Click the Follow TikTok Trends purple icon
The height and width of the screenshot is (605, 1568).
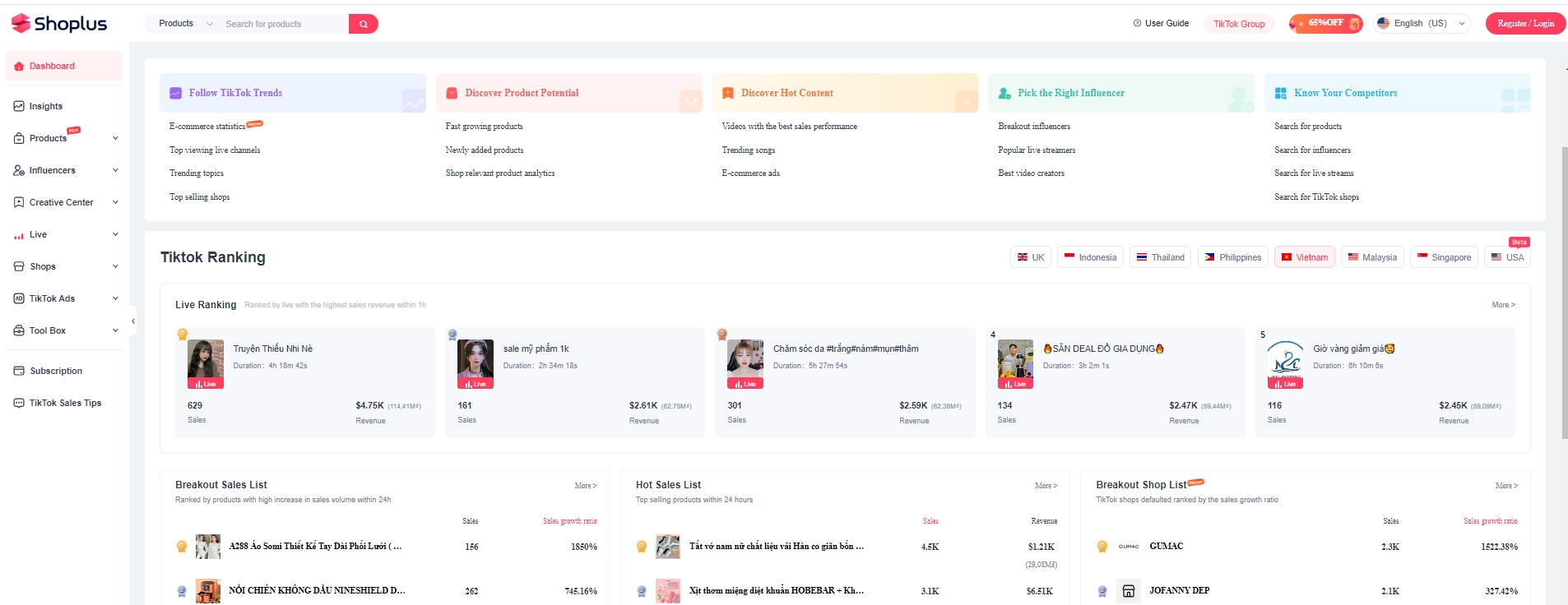click(x=175, y=93)
